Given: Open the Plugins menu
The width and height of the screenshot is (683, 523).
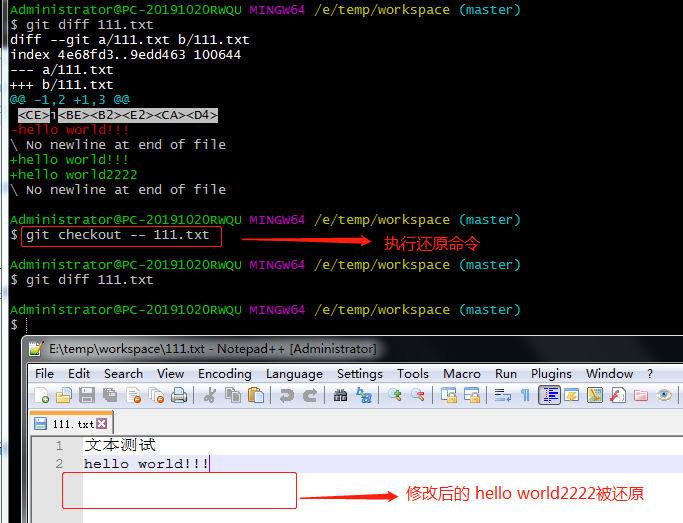Looking at the screenshot, I should pos(551,374).
